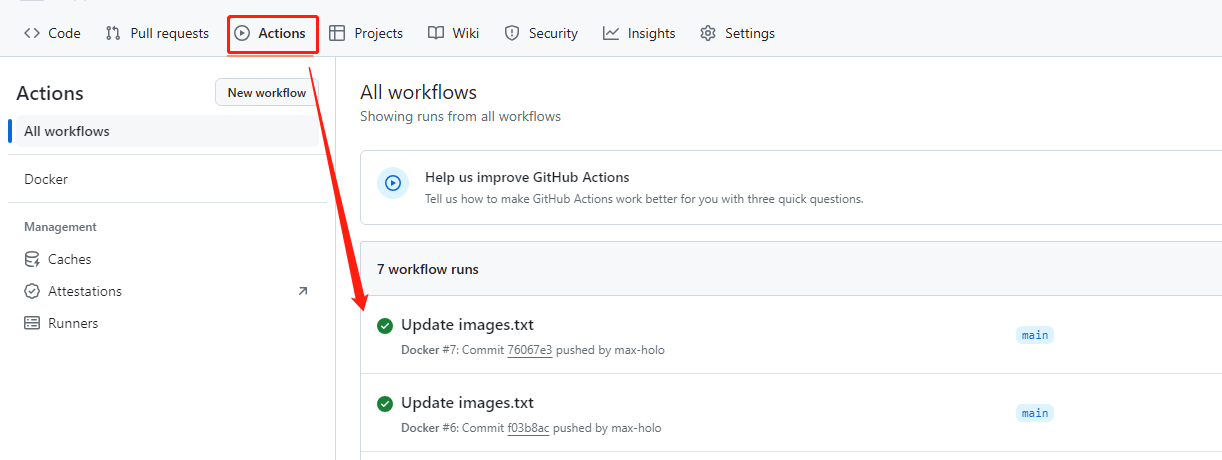
Task: Click the 'Actions' sidebar heading
Action: [x=50, y=93]
